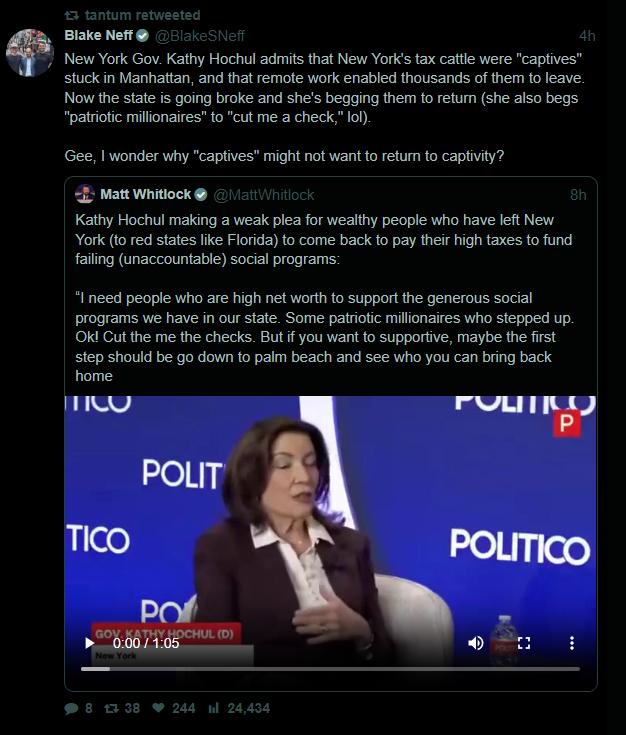Open Blake Neff display name link

(x=98, y=36)
